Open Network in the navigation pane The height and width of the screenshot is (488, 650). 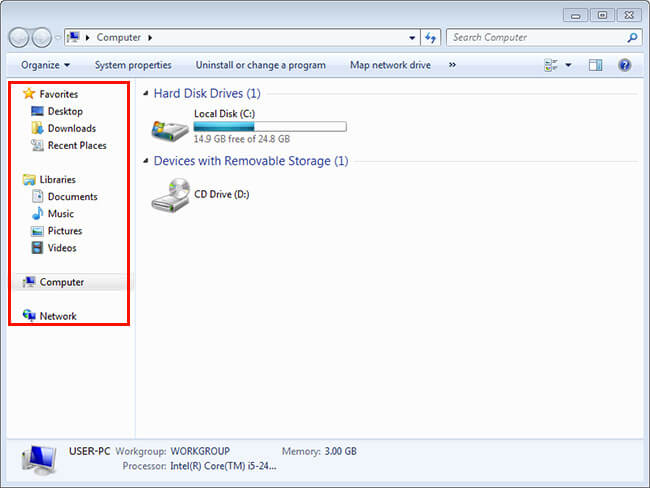tap(57, 316)
